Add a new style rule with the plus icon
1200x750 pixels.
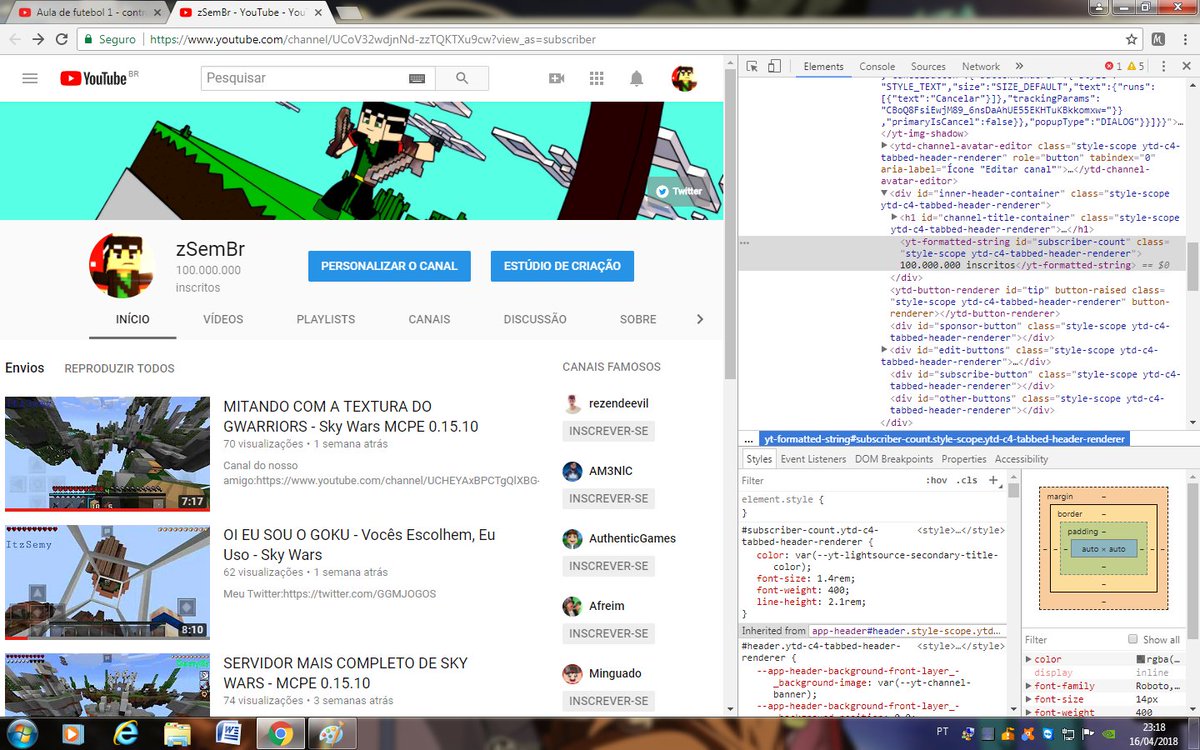[x=993, y=480]
